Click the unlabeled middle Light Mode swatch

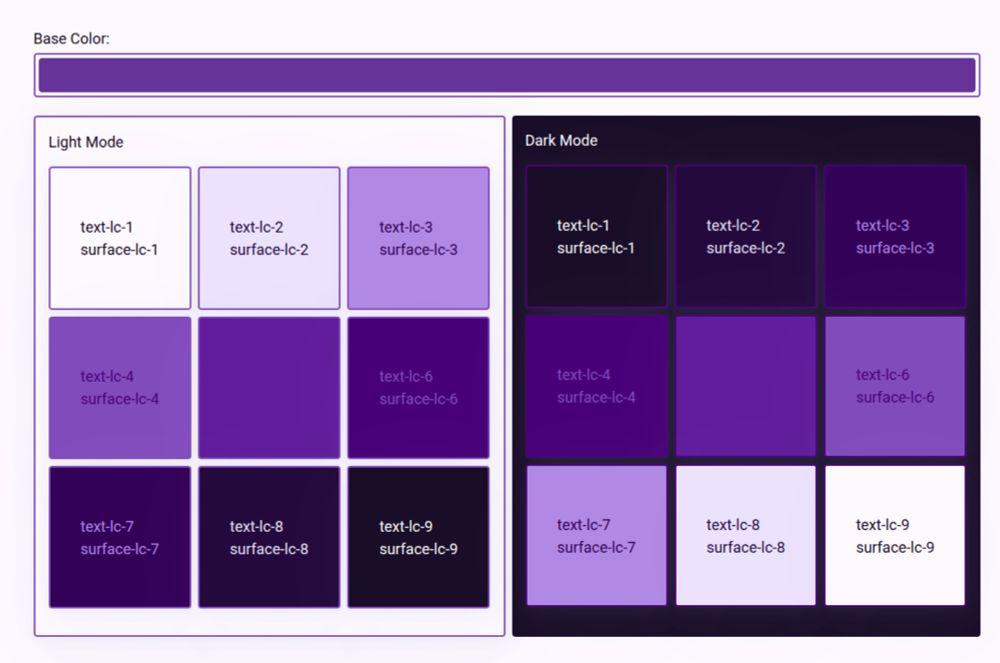[269, 388]
